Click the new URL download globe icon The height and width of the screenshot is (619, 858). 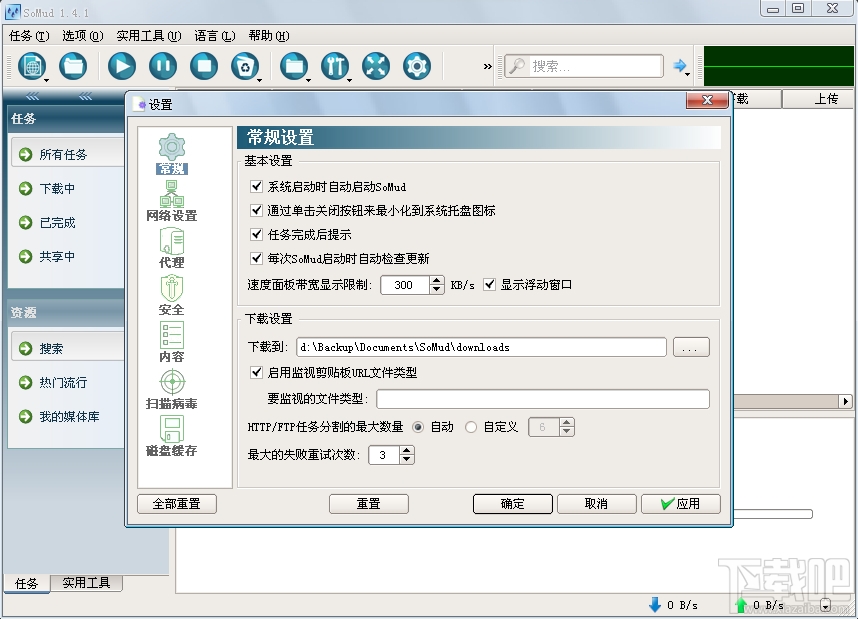click(32, 66)
